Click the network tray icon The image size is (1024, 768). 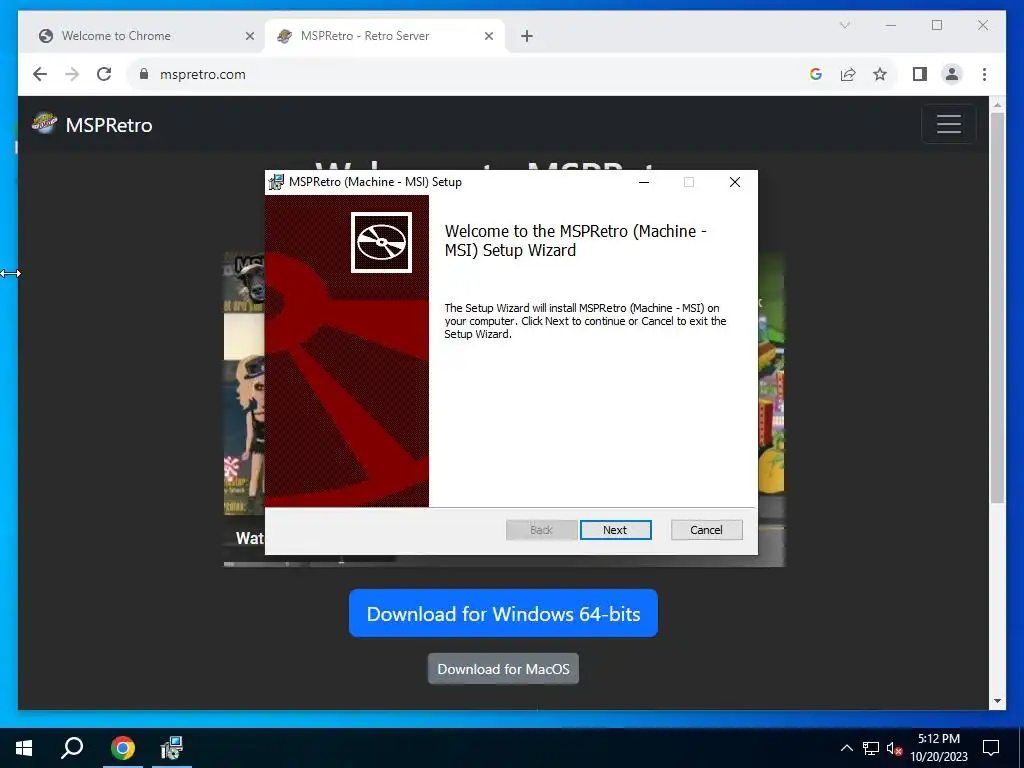pyautogui.click(x=871, y=748)
